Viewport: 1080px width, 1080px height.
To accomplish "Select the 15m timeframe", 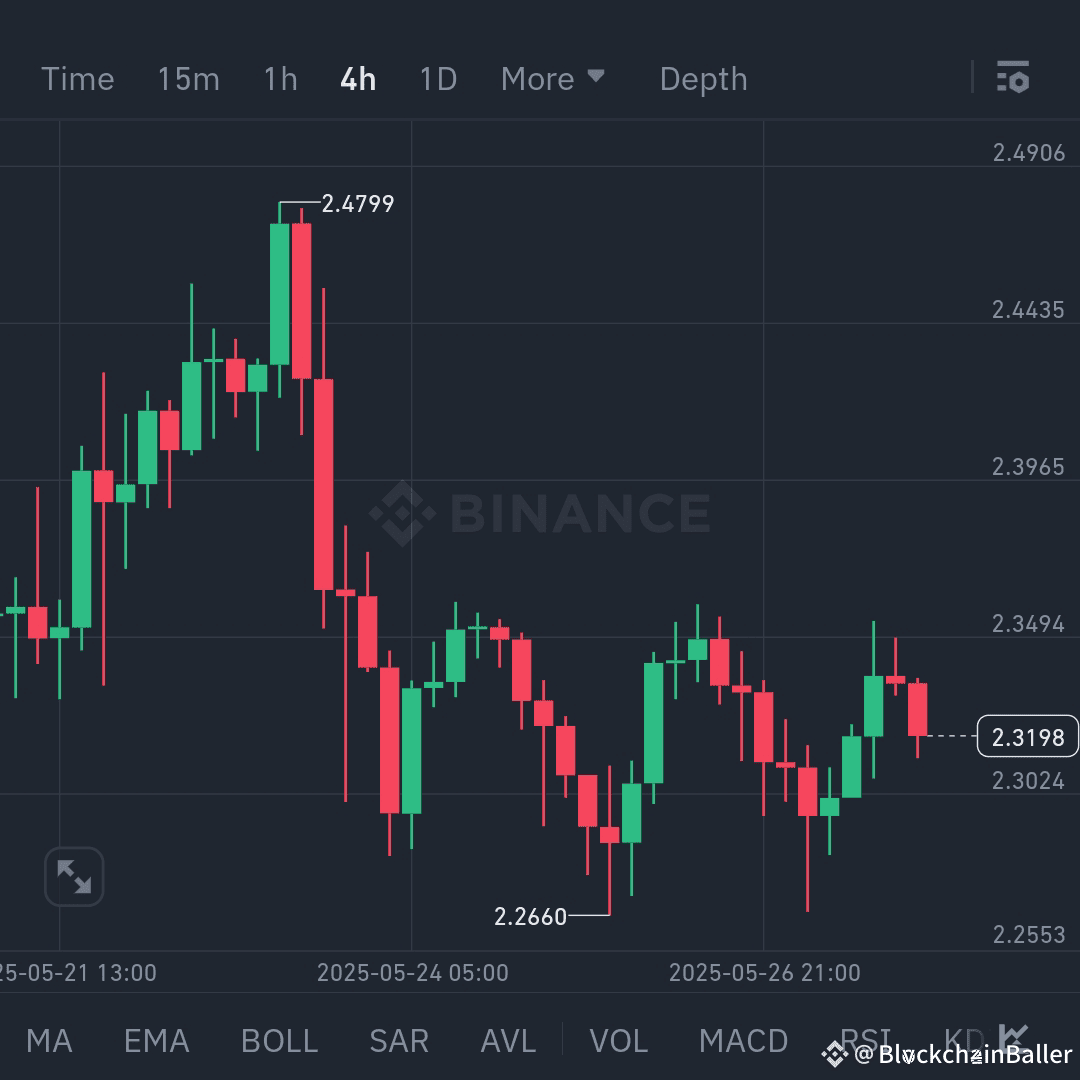I will (x=188, y=79).
